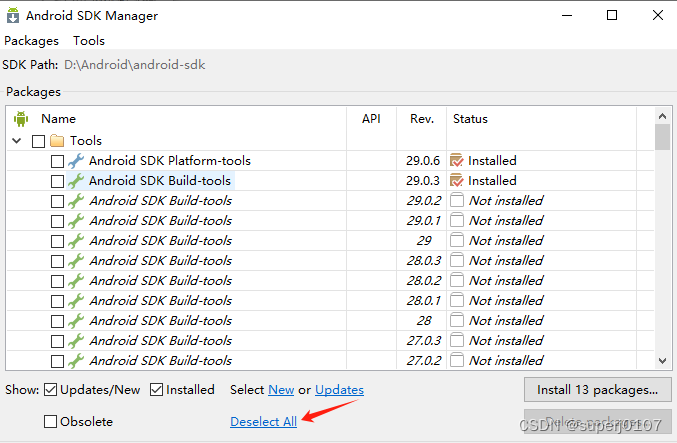Click the Tools folder icon

click(x=57, y=141)
